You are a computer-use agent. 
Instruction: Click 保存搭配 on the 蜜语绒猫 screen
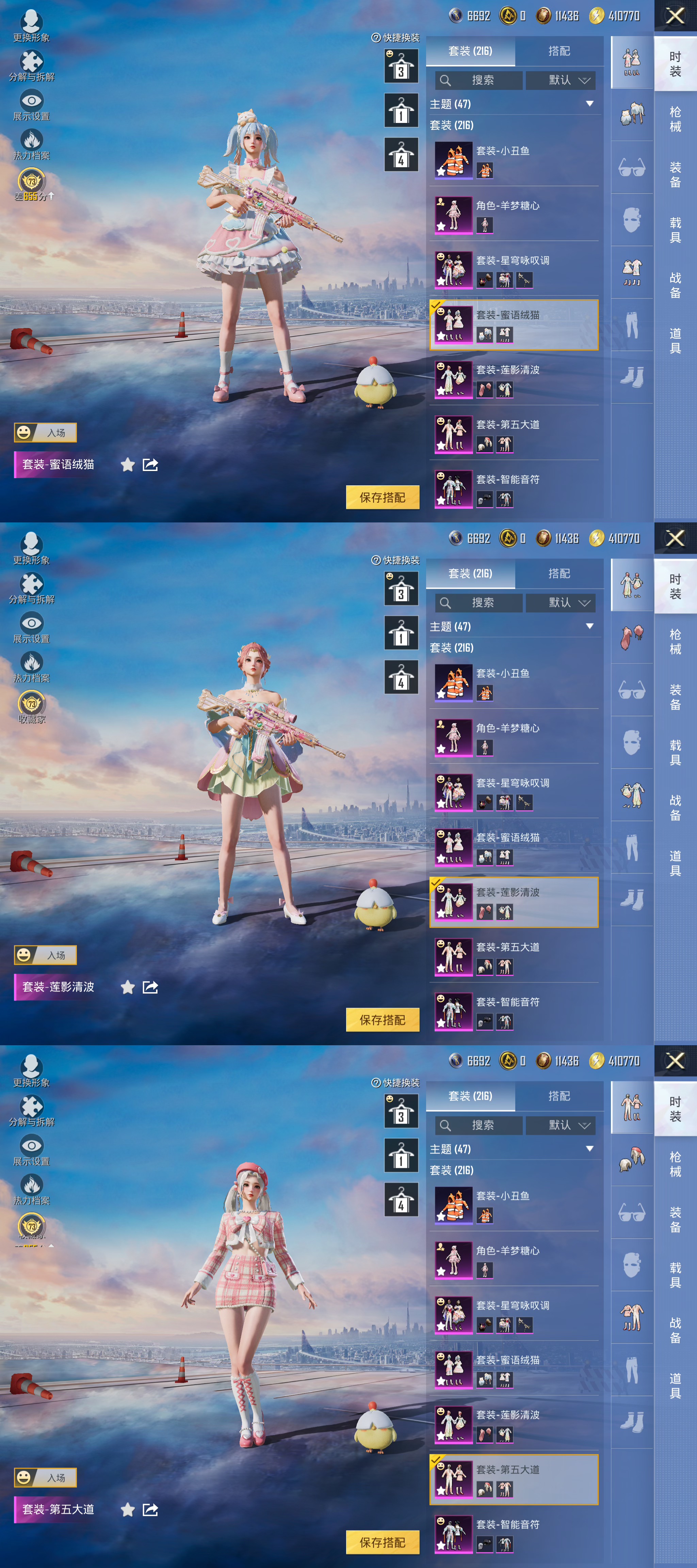click(x=383, y=497)
